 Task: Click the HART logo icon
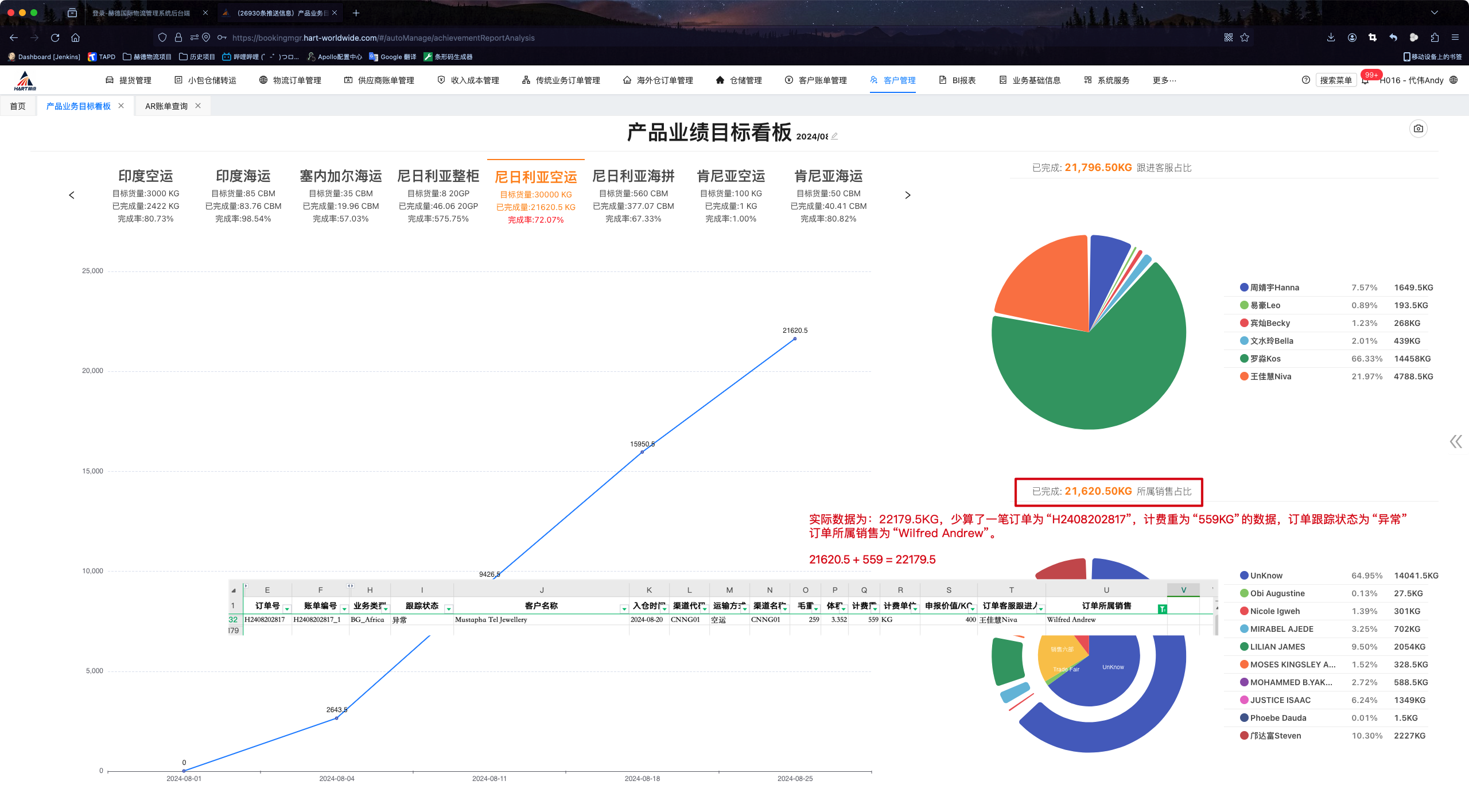[25, 81]
